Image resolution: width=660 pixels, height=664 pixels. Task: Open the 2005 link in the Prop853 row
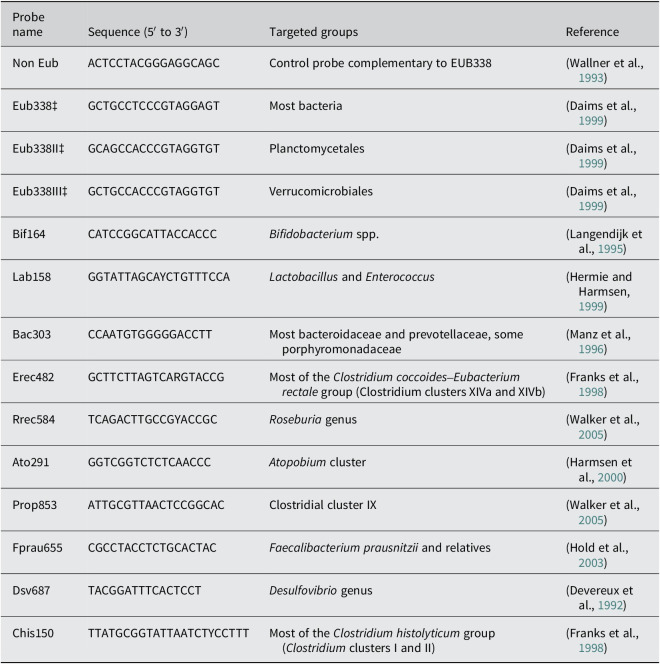591,520
